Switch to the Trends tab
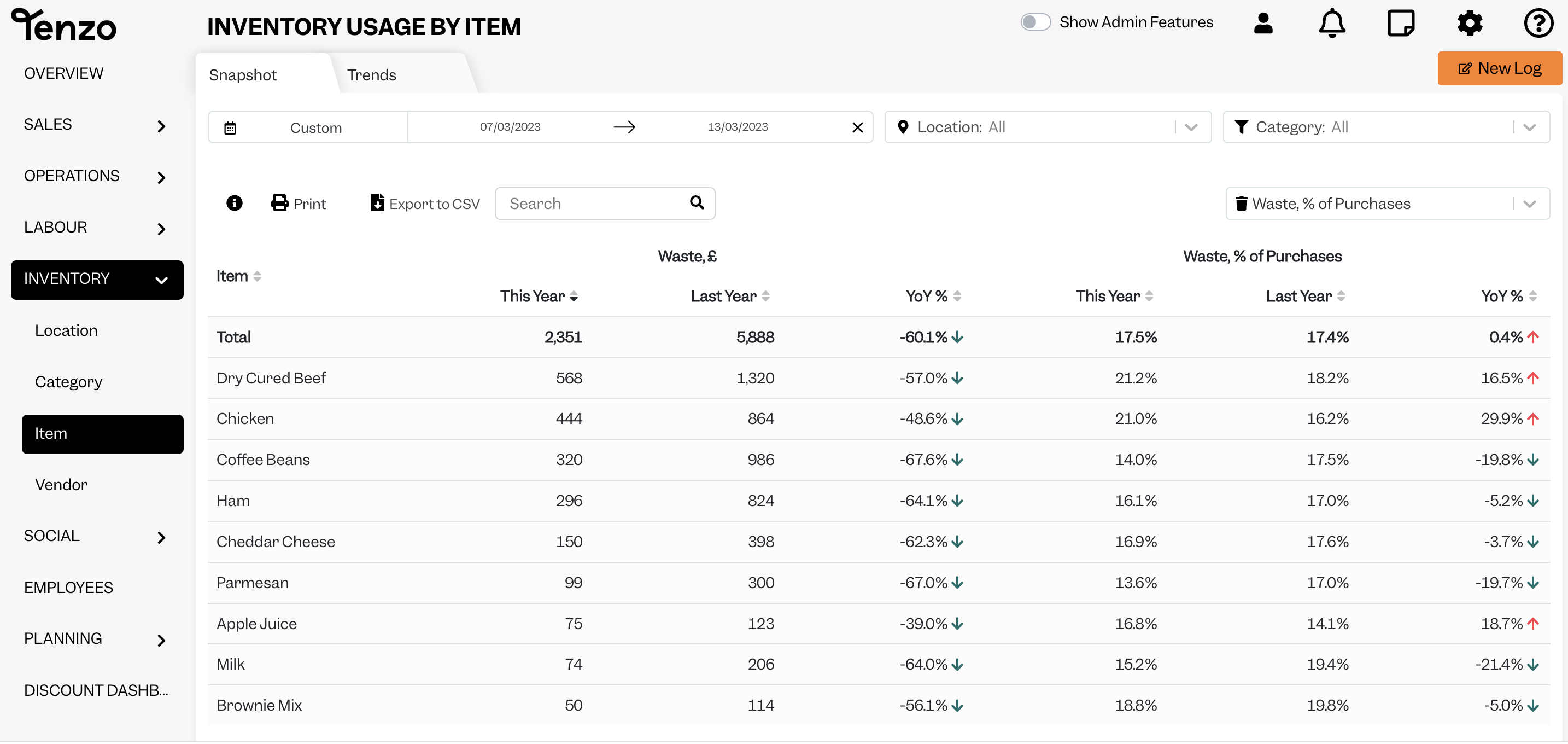The image size is (1568, 744). point(371,75)
